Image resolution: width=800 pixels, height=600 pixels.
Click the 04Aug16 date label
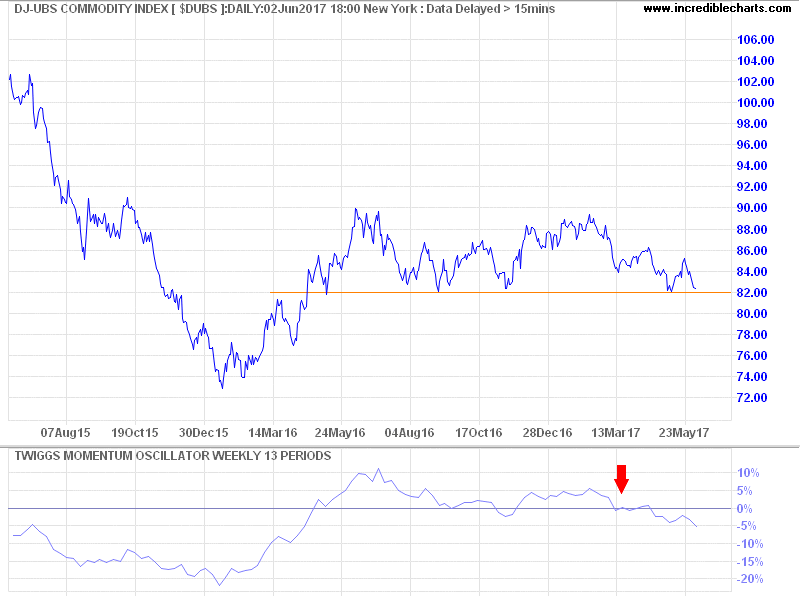pyautogui.click(x=409, y=433)
